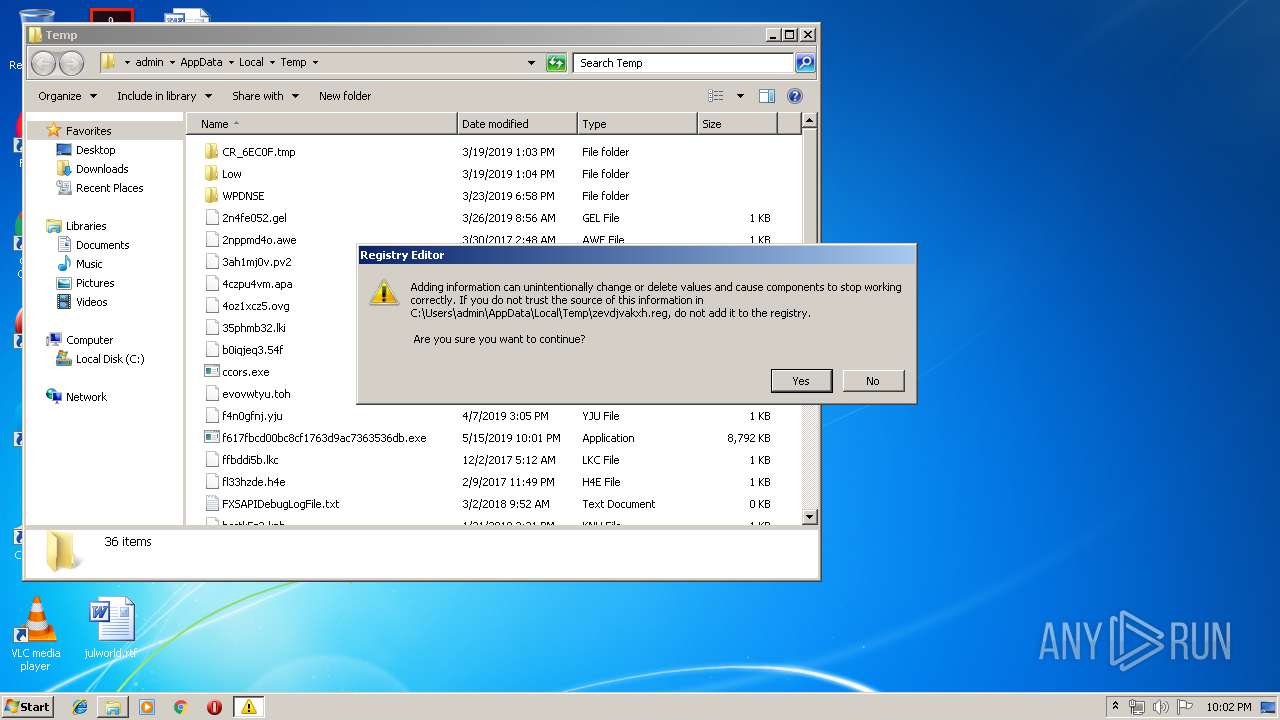The image size is (1280, 720).
Task: Expand the arrow after Local in address bar
Action: coord(271,62)
